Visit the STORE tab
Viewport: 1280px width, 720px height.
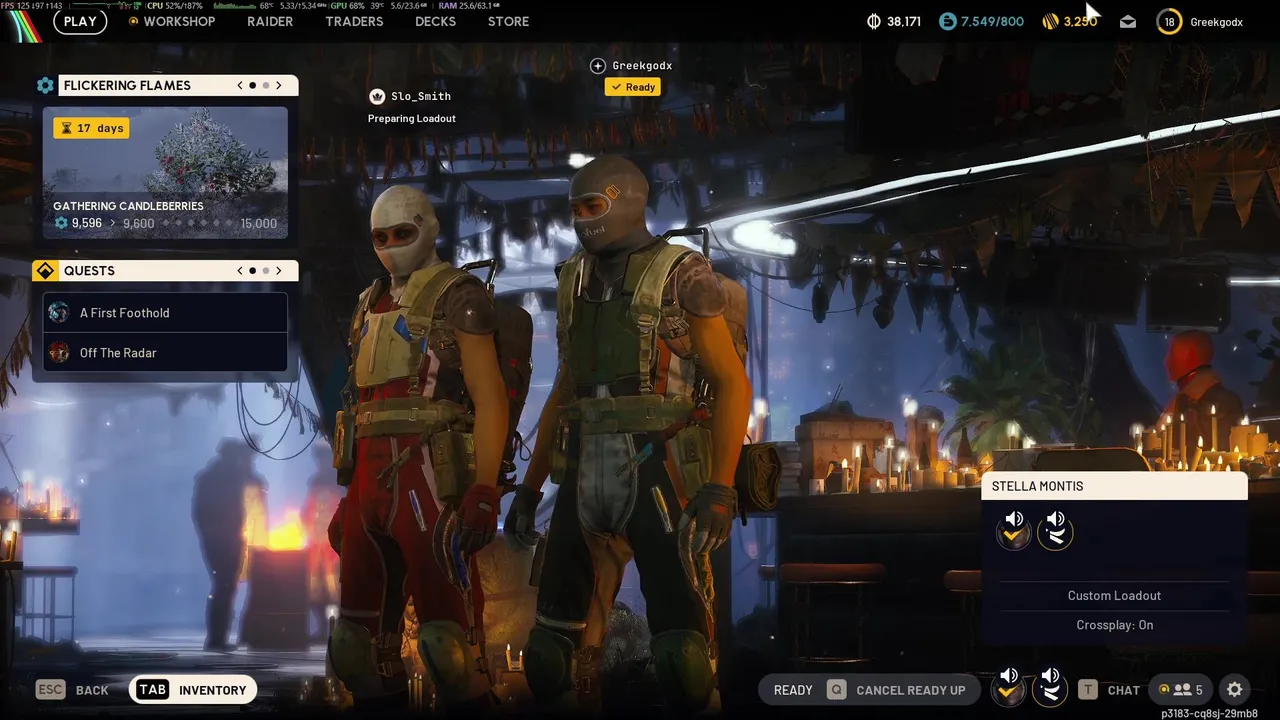pos(508,21)
